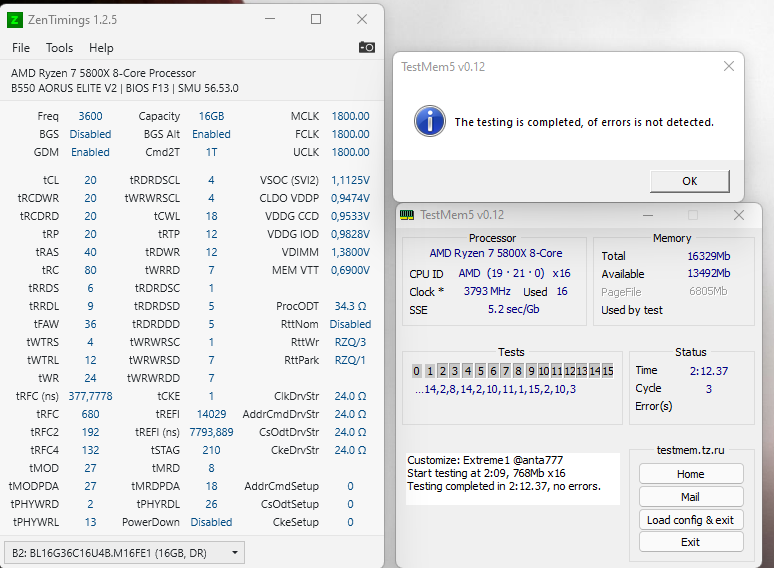Click the VDIMM value 1,3800V
The image size is (774, 568).
pos(350,252)
